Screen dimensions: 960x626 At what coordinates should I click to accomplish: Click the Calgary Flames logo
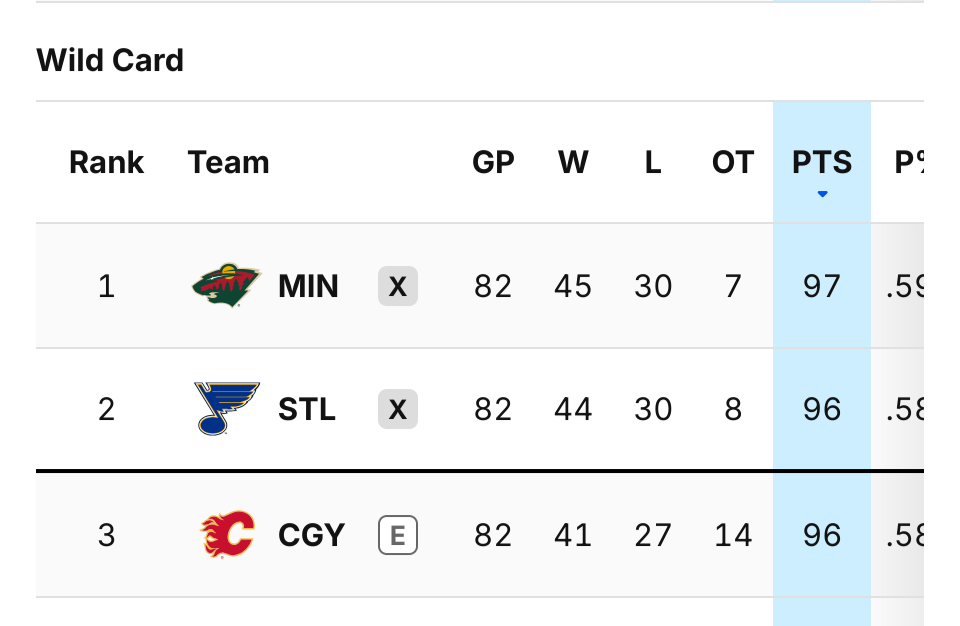[x=227, y=534]
